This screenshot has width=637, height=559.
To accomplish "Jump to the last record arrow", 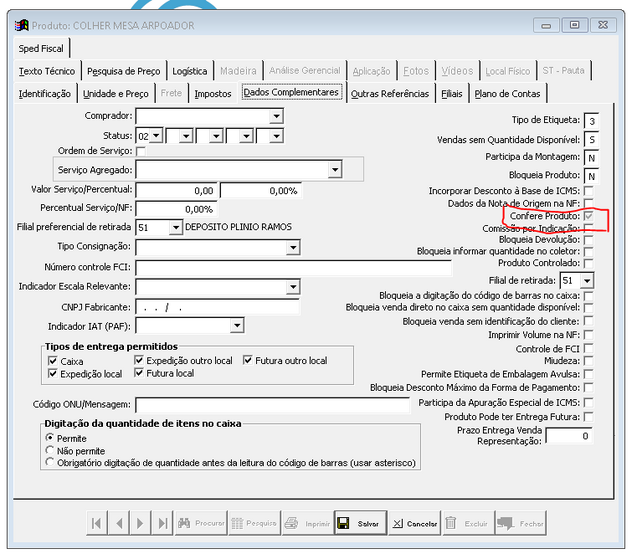I will 161,523.
